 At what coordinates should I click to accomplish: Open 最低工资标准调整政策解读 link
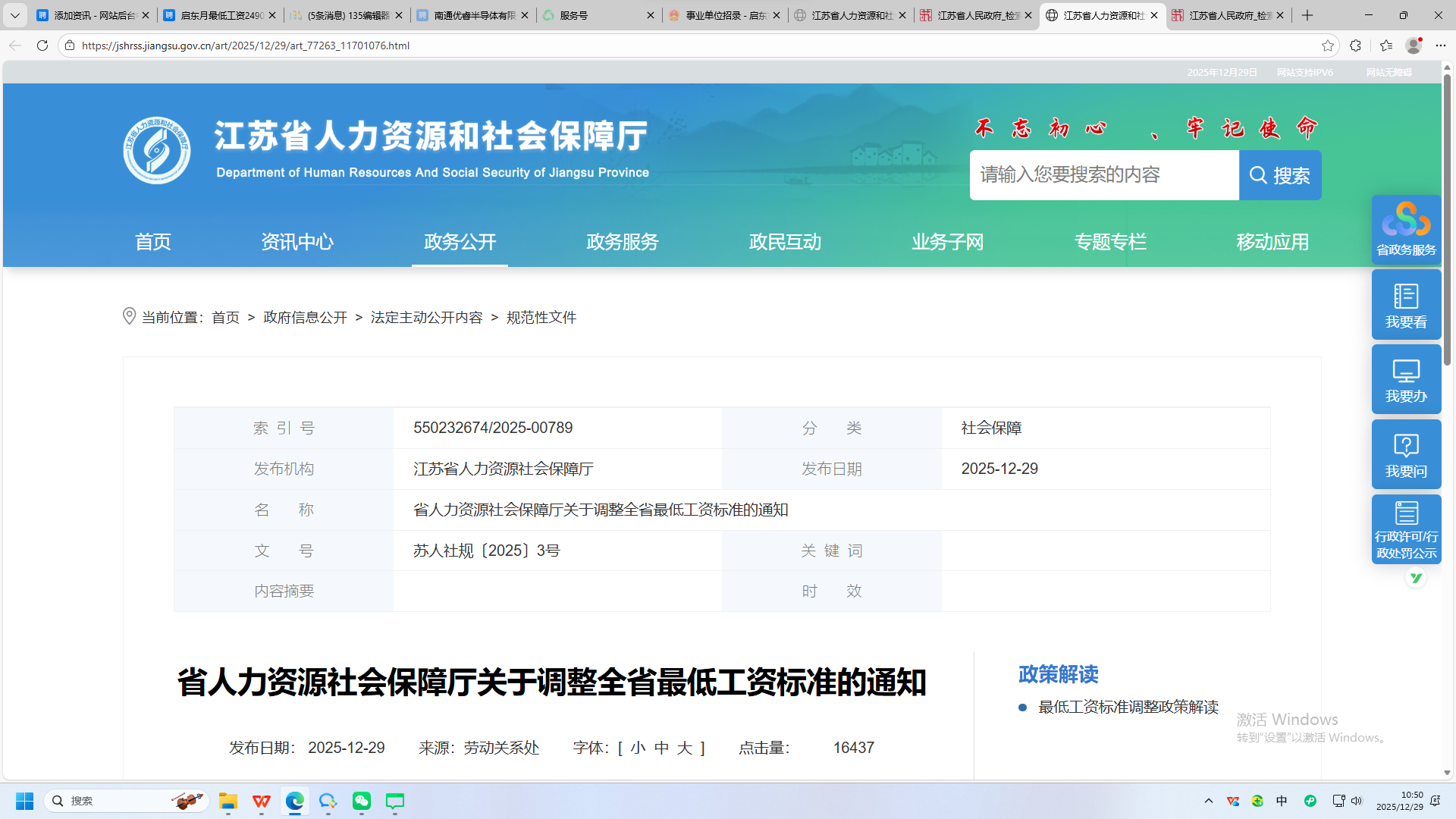click(x=1128, y=707)
